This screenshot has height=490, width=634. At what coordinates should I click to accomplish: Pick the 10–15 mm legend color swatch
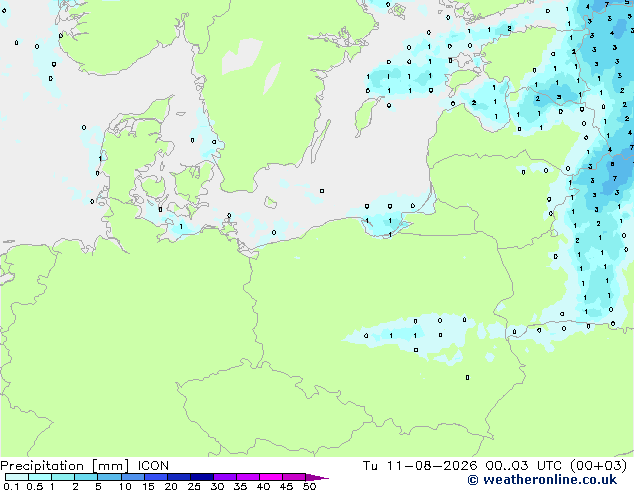133,477
